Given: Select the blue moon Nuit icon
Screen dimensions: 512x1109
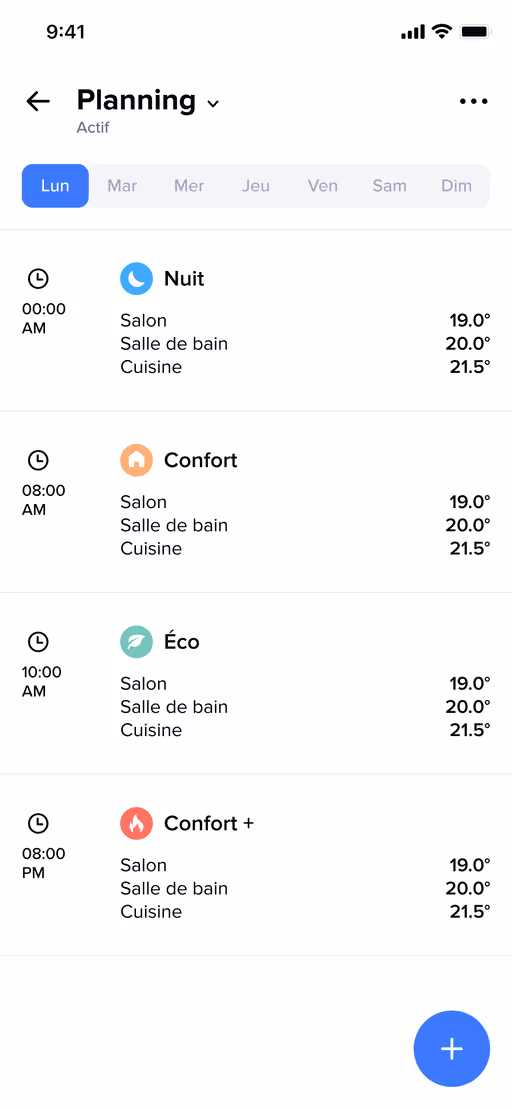Looking at the screenshot, I should [x=136, y=279].
